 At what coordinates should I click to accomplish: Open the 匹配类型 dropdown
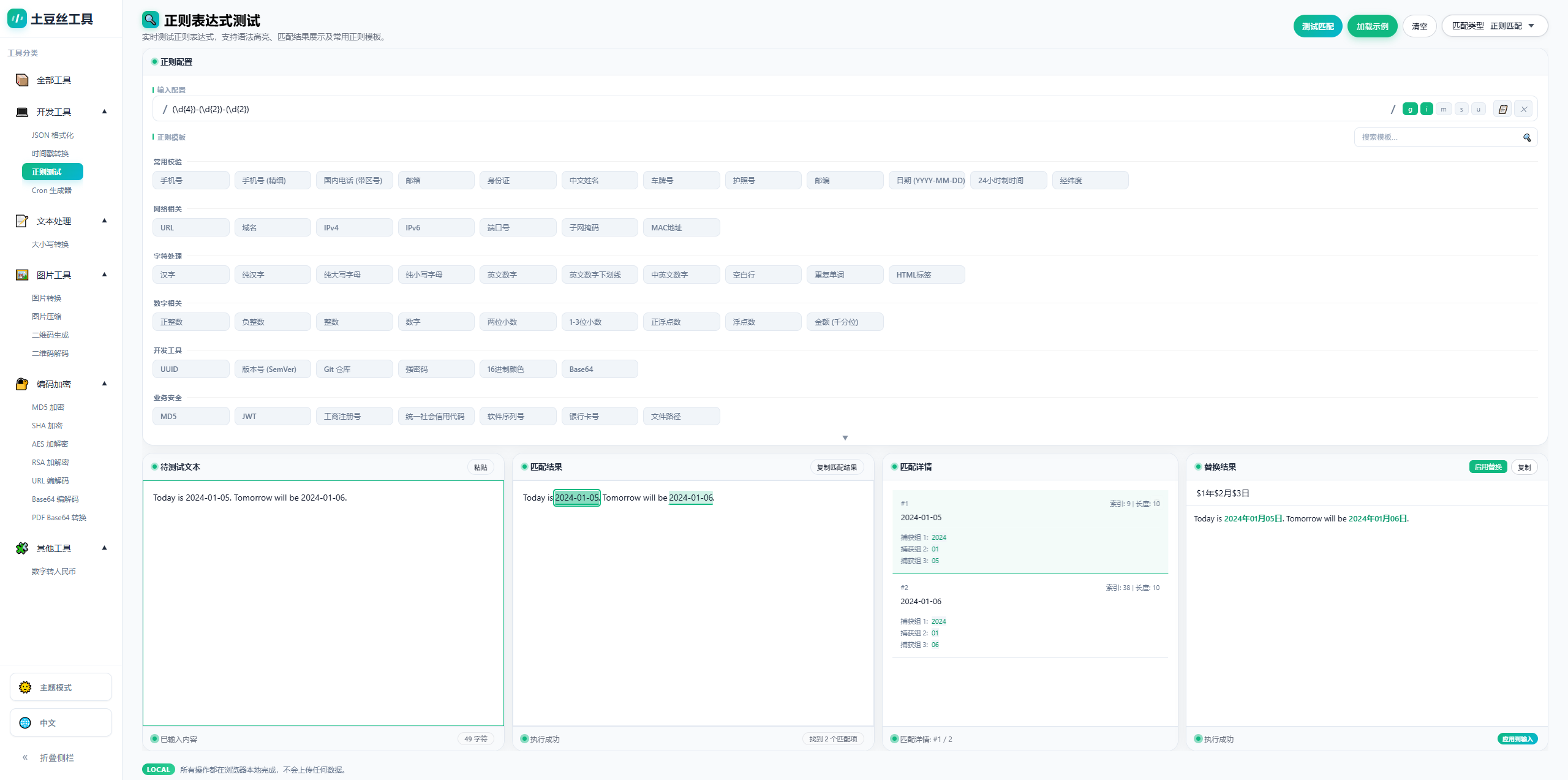(1494, 26)
